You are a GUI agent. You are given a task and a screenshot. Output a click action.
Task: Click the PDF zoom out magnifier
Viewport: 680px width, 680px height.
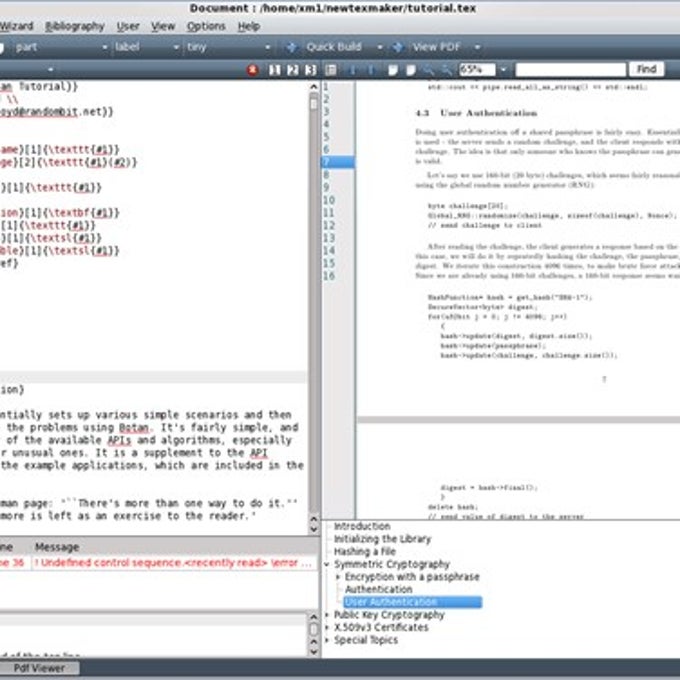coord(446,70)
